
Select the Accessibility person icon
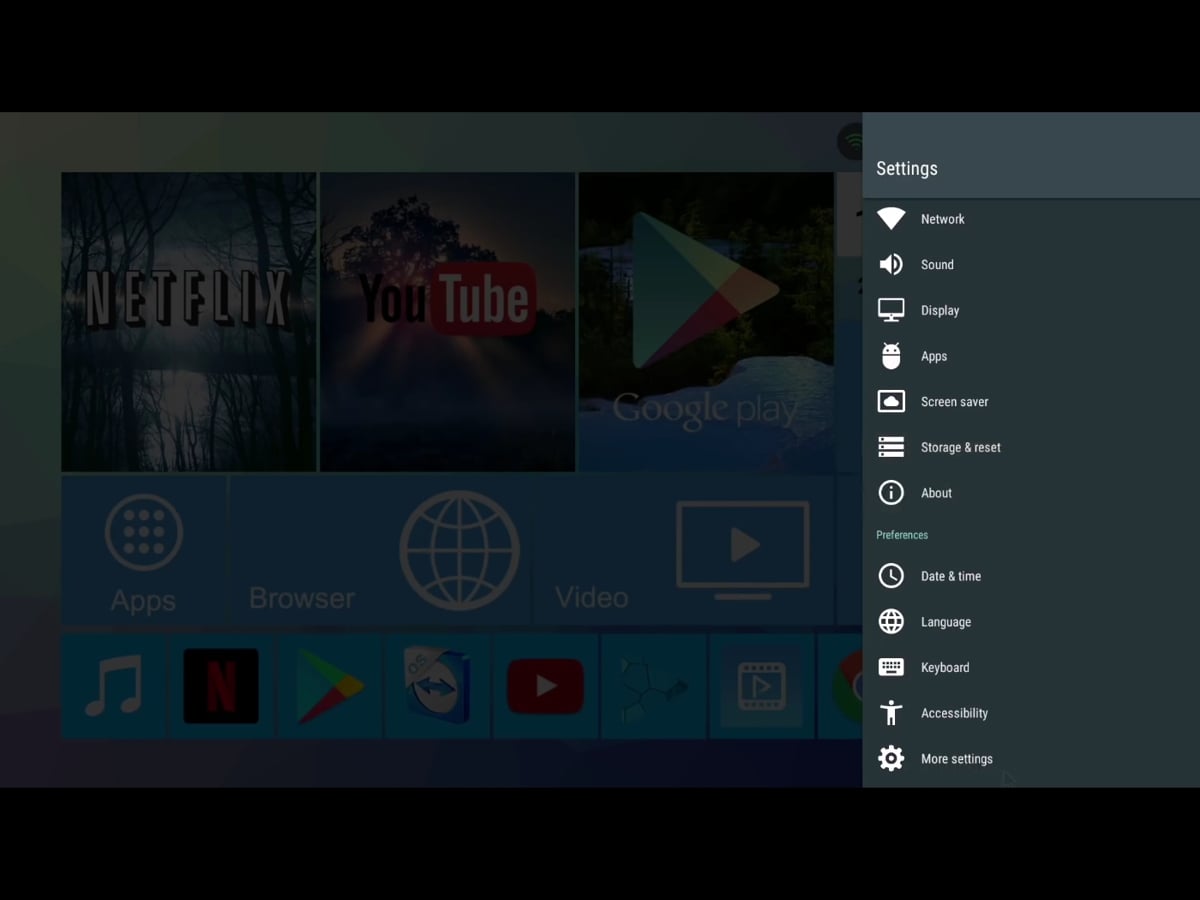pos(890,713)
